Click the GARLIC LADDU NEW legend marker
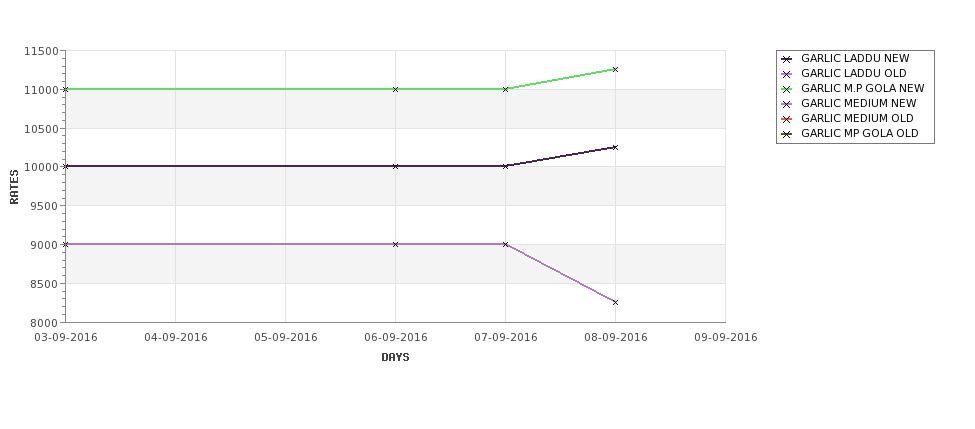The height and width of the screenshot is (429, 975). (x=787, y=60)
